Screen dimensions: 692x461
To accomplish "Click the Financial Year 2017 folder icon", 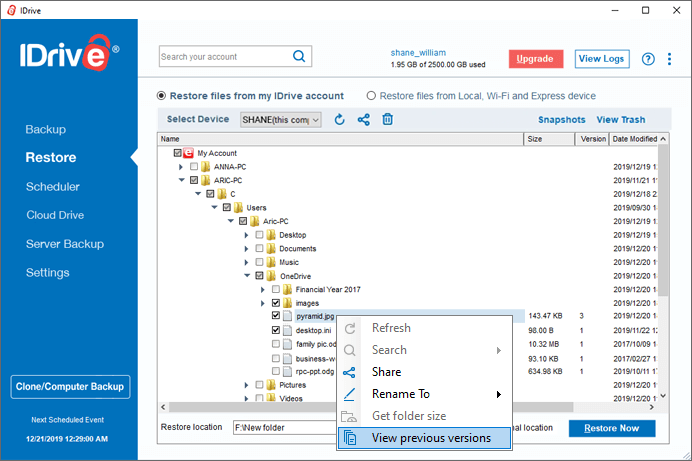I will pos(287,290).
